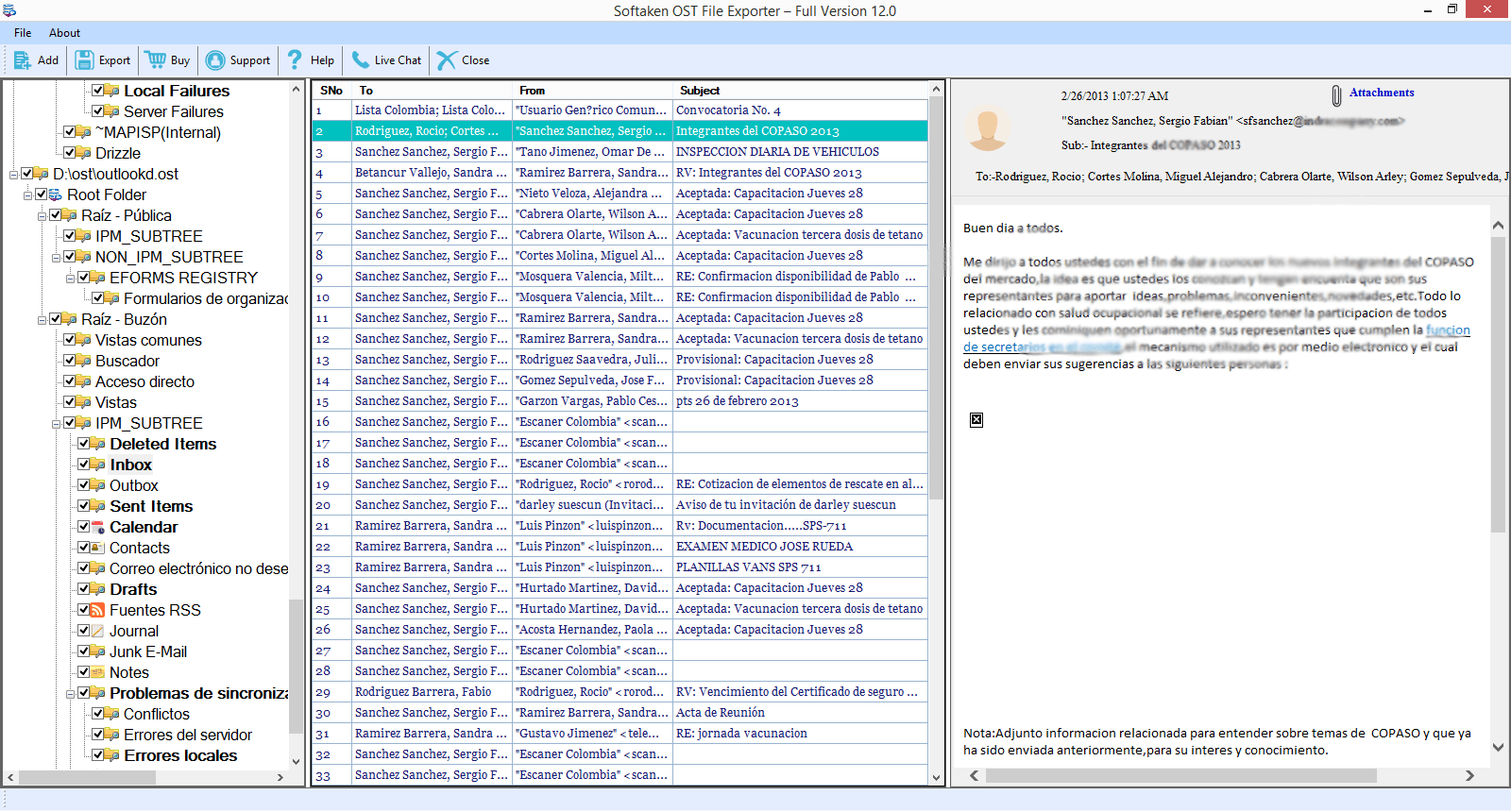Click the Help question mark icon
Viewport: 1511px width, 812px height.
tap(295, 60)
